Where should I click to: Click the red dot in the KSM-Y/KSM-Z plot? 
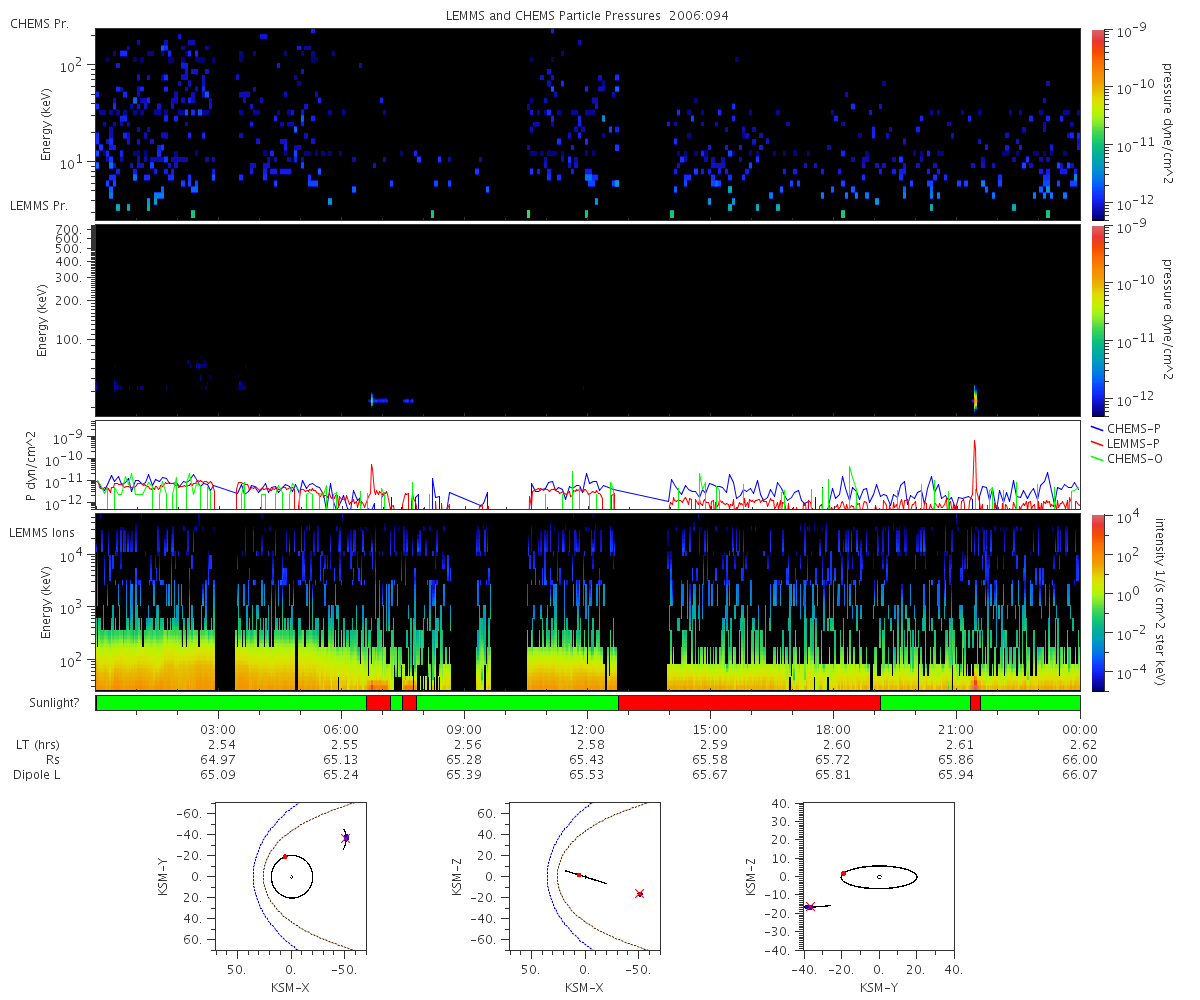coord(843,873)
